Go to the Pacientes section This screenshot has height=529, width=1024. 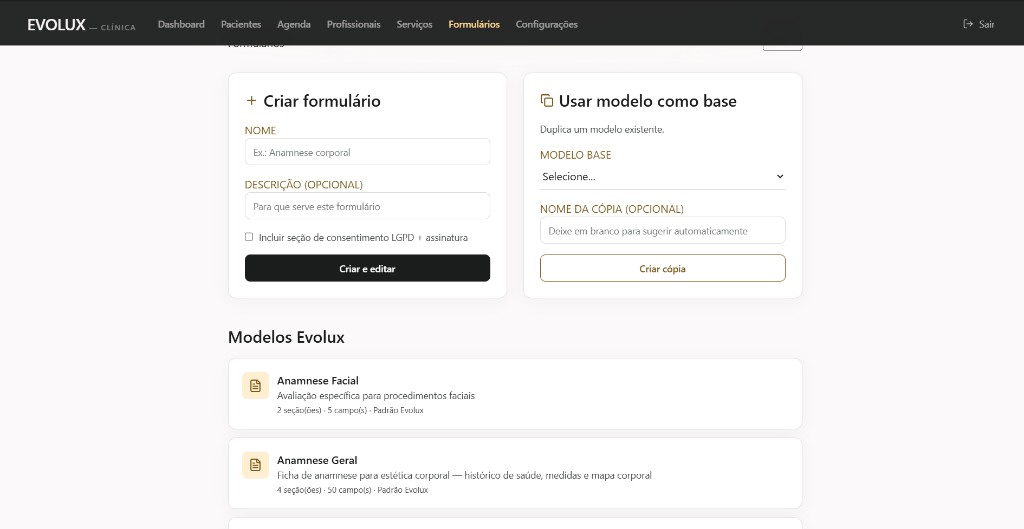click(241, 24)
